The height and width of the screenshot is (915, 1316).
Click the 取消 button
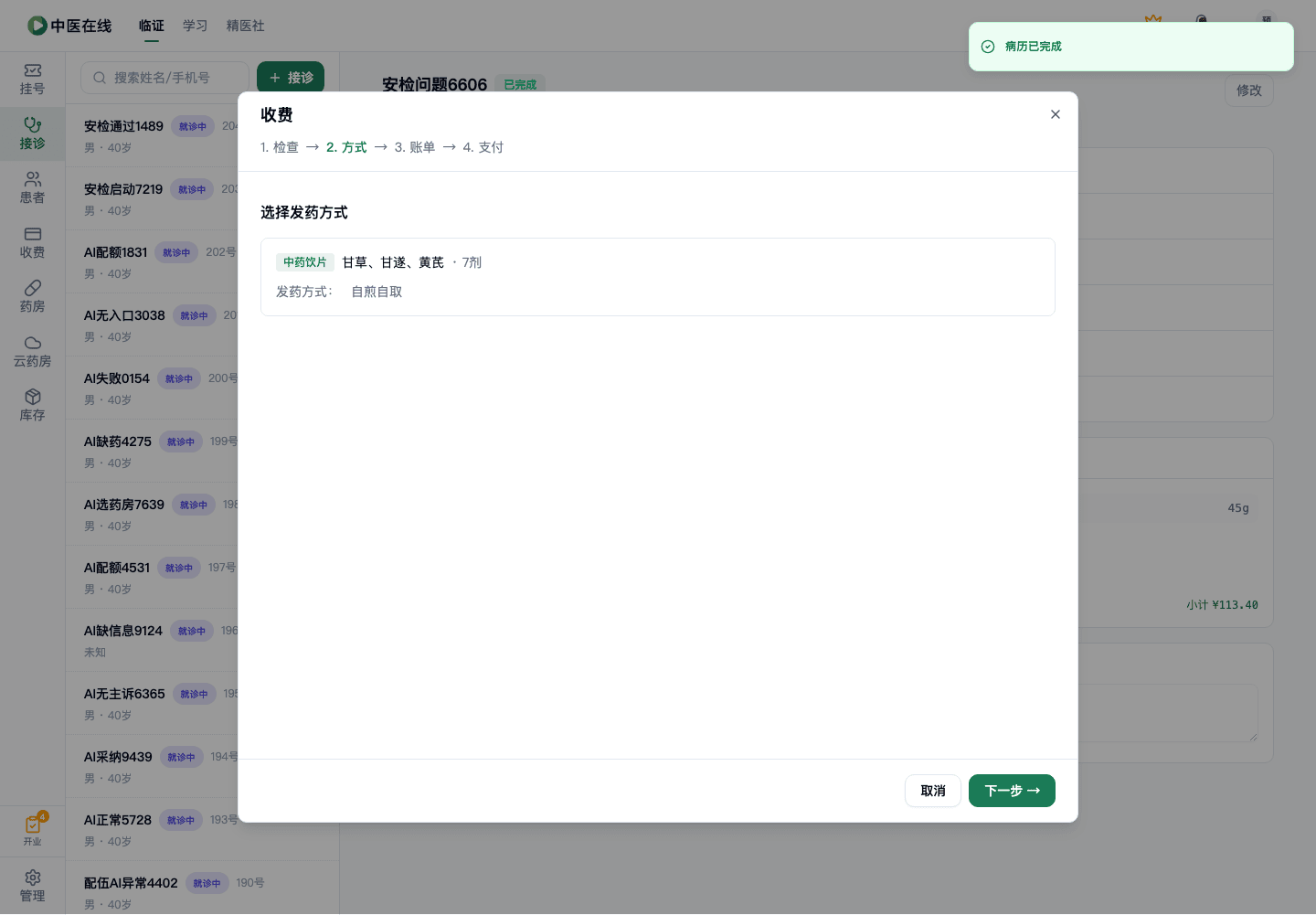coord(933,791)
